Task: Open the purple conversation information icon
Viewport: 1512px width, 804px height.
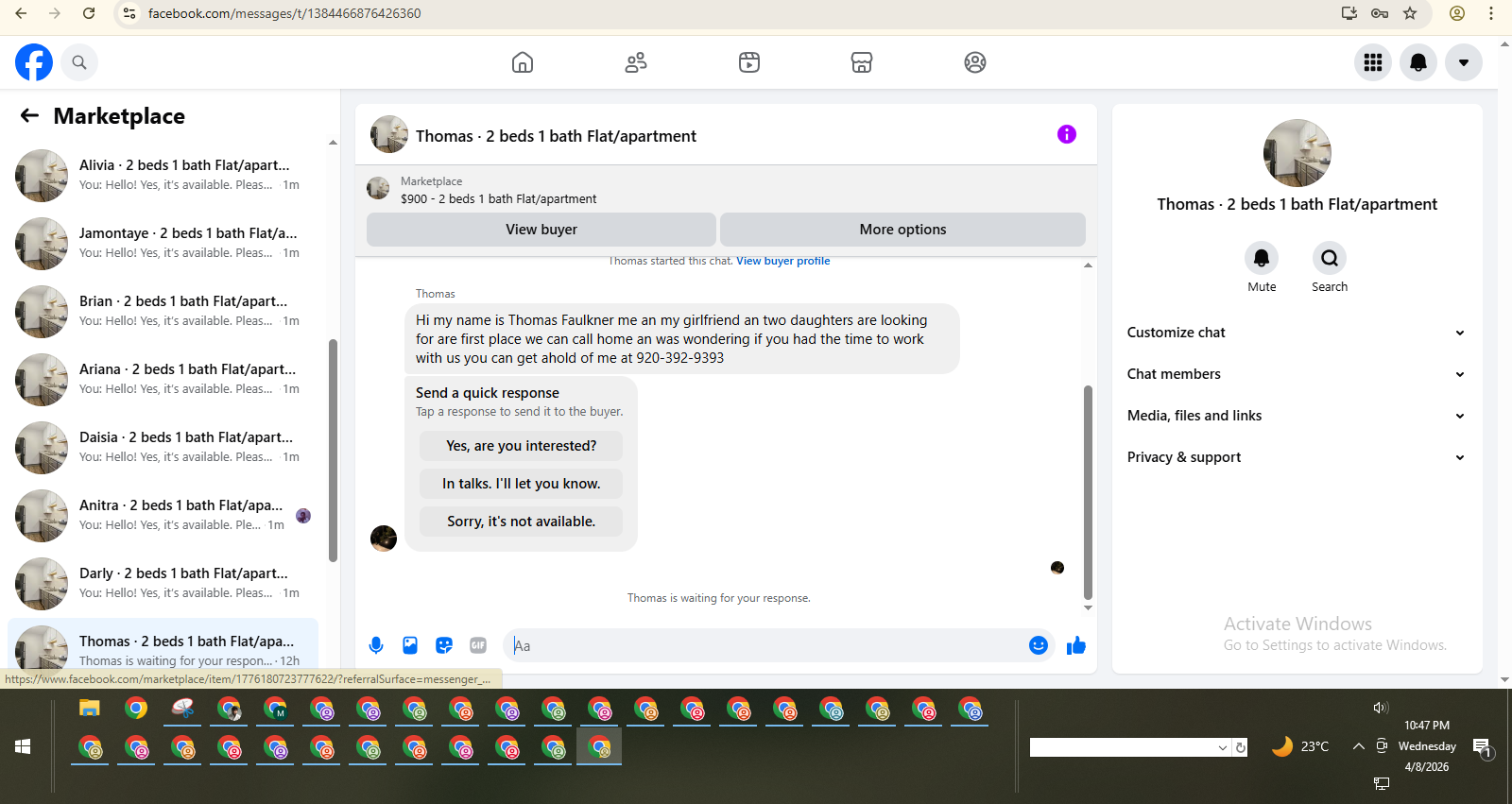Action: pos(1067,134)
